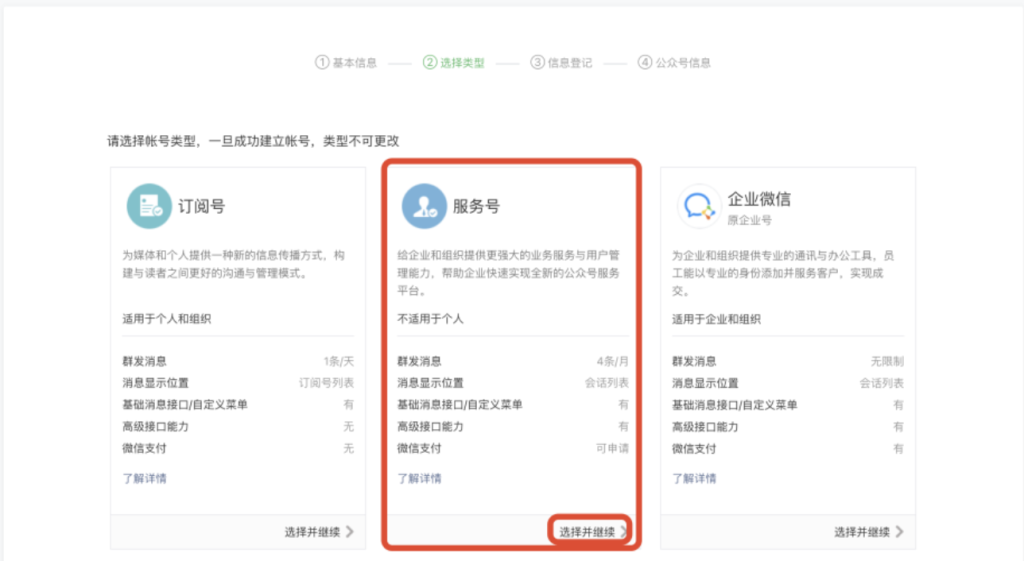Click chevron arrow in 企业微信 card footer

[899, 532]
